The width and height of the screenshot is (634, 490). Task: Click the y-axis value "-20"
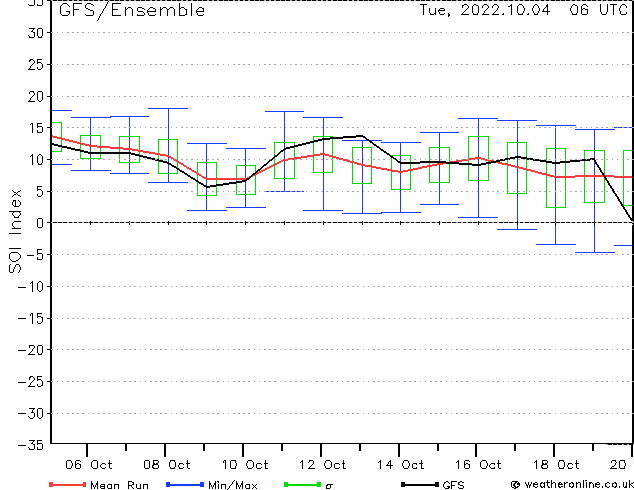(31, 350)
